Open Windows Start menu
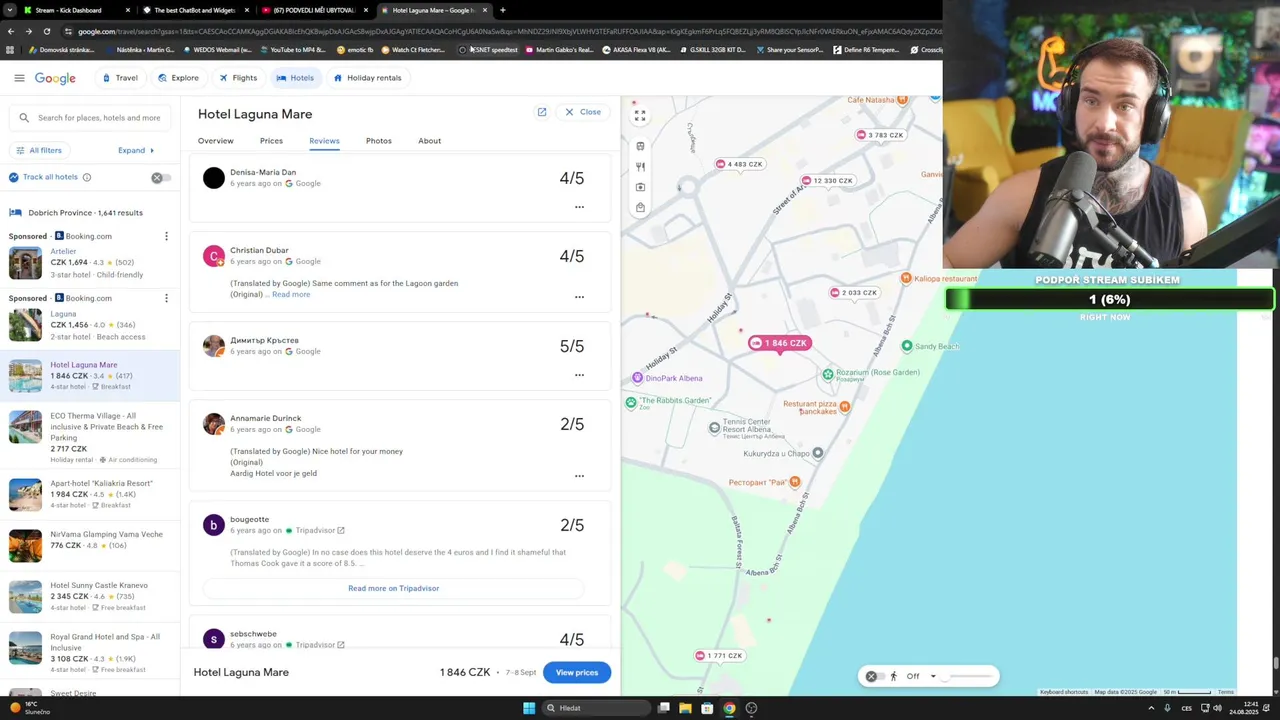Image resolution: width=1280 pixels, height=720 pixels. pos(529,708)
